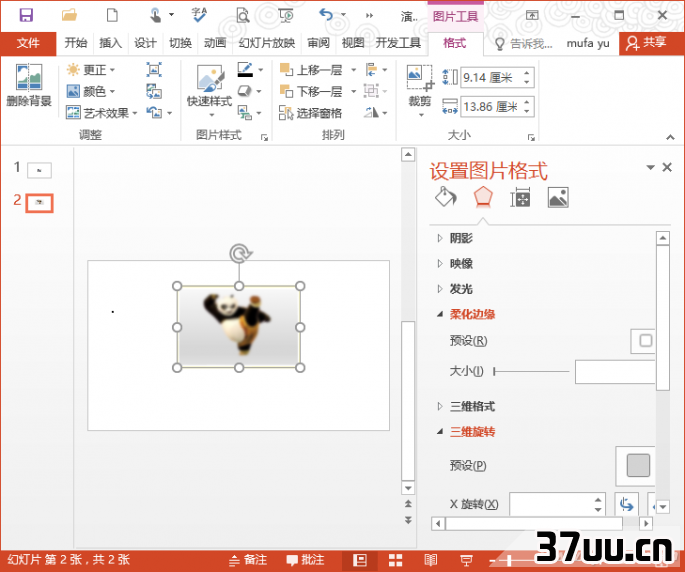Open the Picture tab icon in pane
The image size is (685, 572).
tap(558, 198)
